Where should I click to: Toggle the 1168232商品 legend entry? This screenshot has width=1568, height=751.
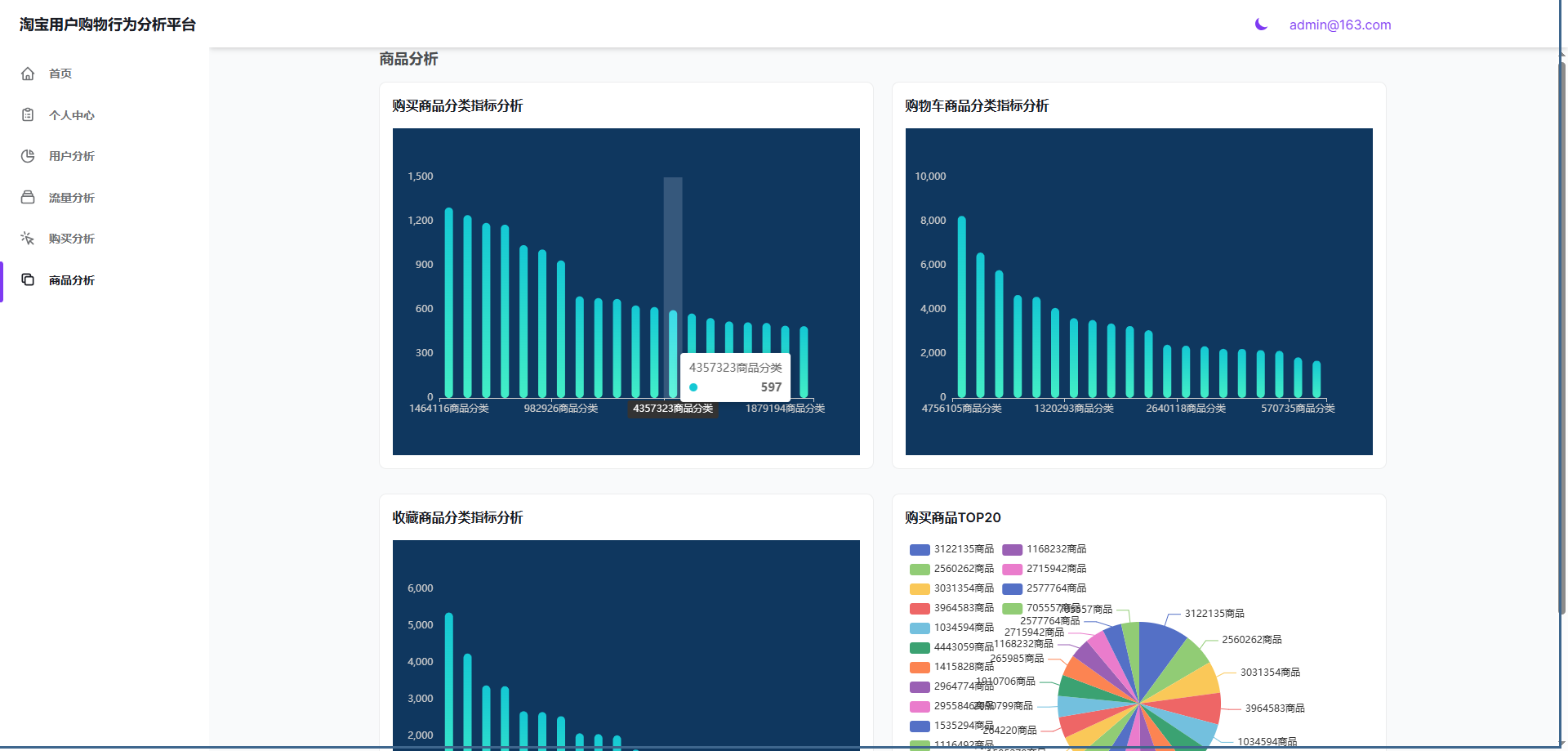[x=1045, y=549]
